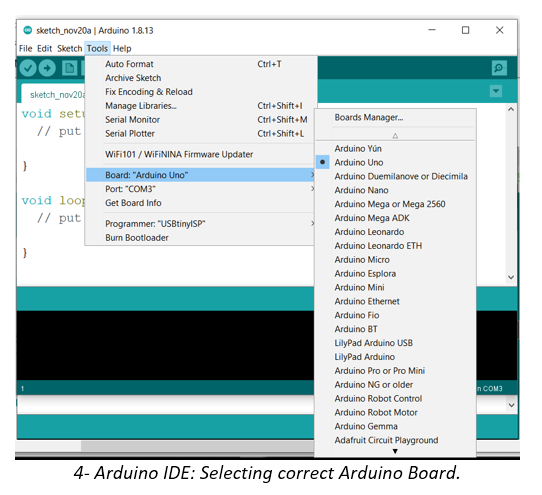Open the Sketch menu
The width and height of the screenshot is (542, 495).
pyautogui.click(x=69, y=48)
